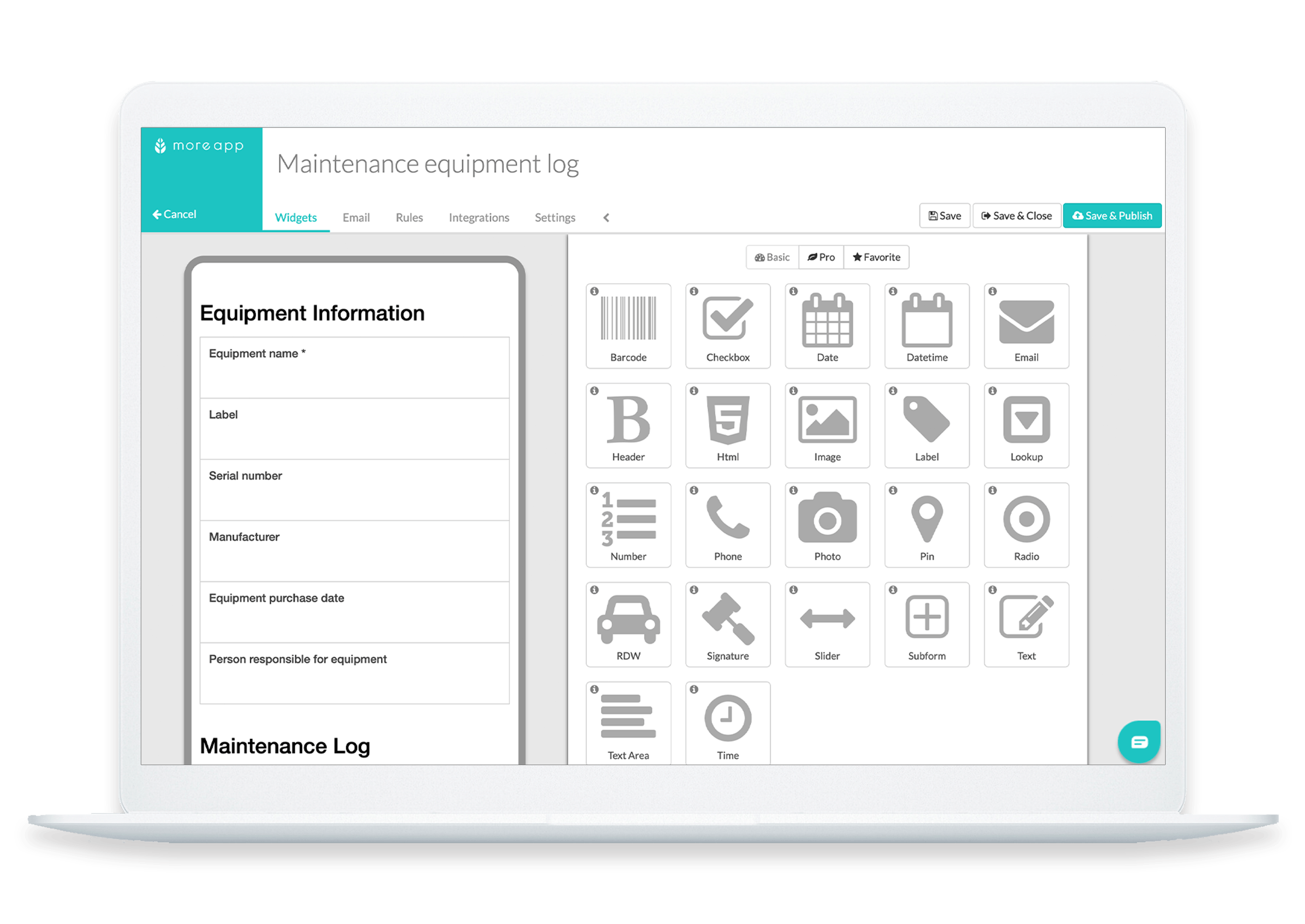Viewport: 1305px width, 924px height.
Task: Toggle the Checkbox widget
Action: [727, 325]
